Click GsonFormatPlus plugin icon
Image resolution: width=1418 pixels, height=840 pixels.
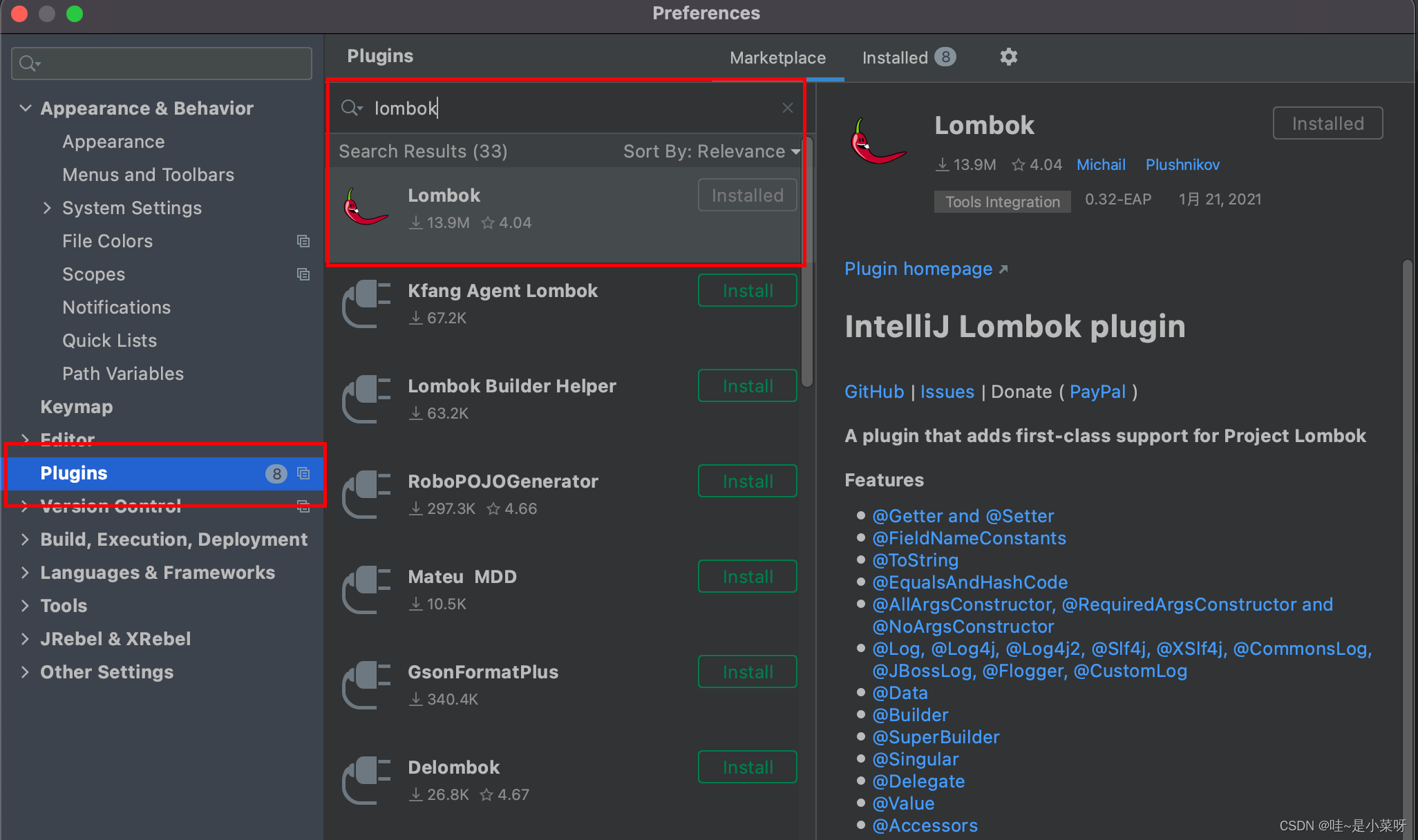(x=366, y=685)
